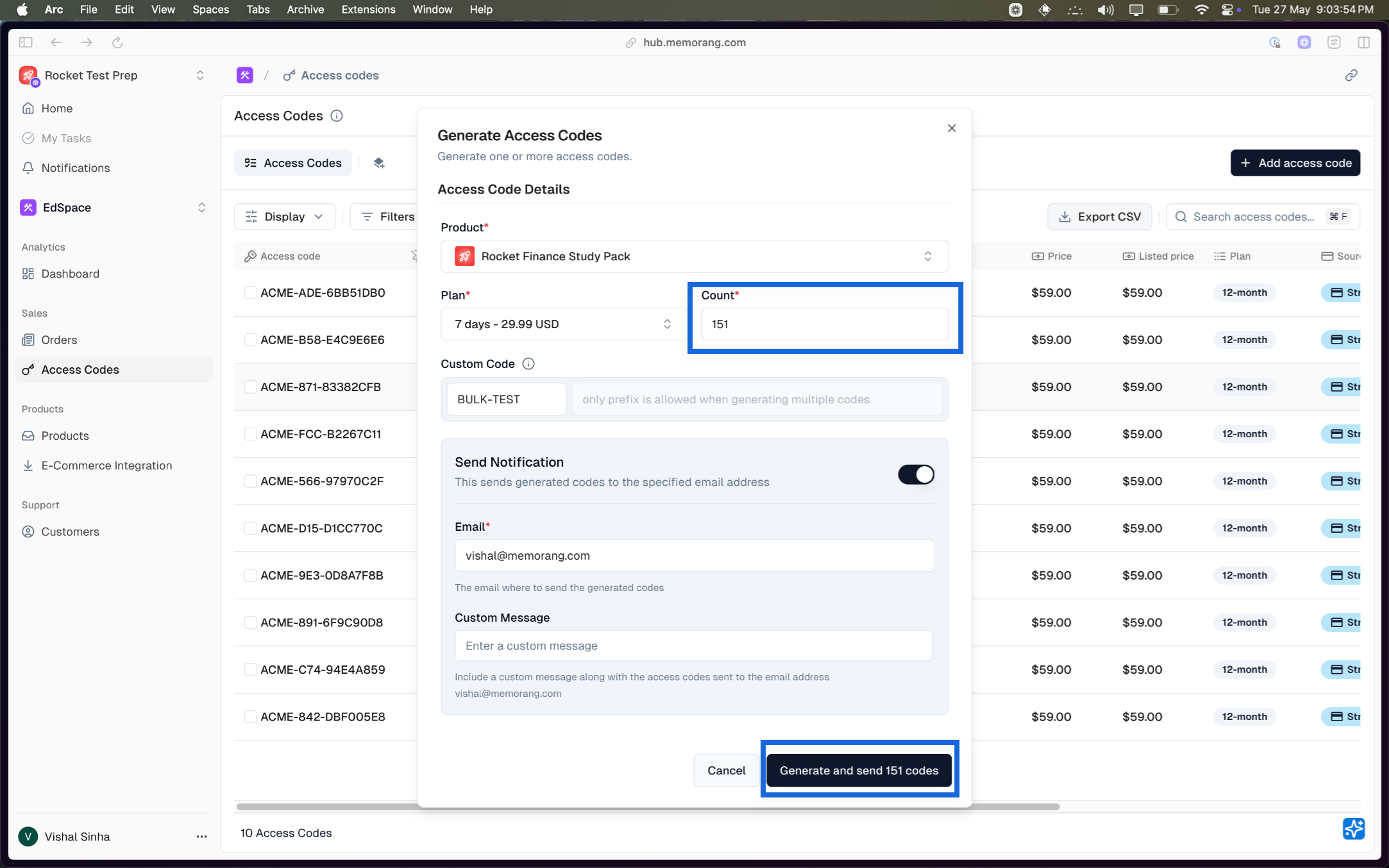Click into the Custom Message field
Image resolution: width=1389 pixels, height=868 pixels.
693,646
